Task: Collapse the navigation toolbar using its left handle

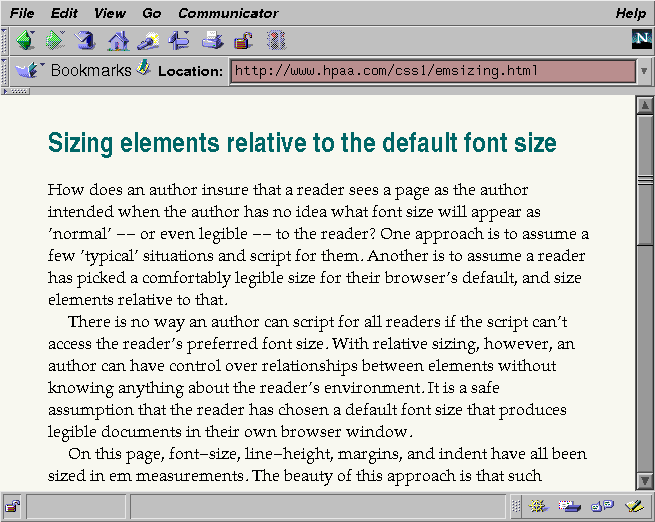Action: [5, 41]
